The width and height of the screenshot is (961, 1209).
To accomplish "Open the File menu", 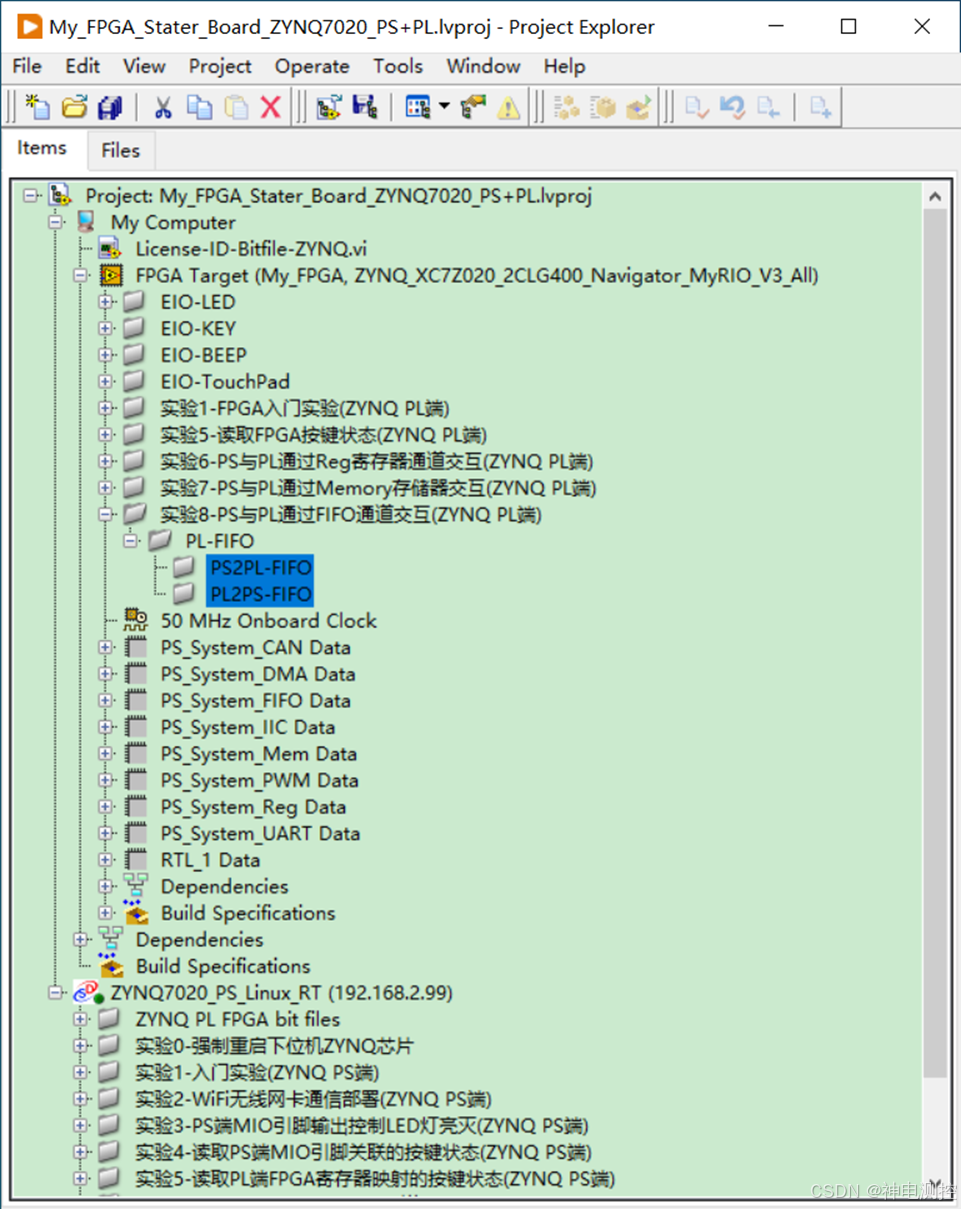I will click(26, 66).
